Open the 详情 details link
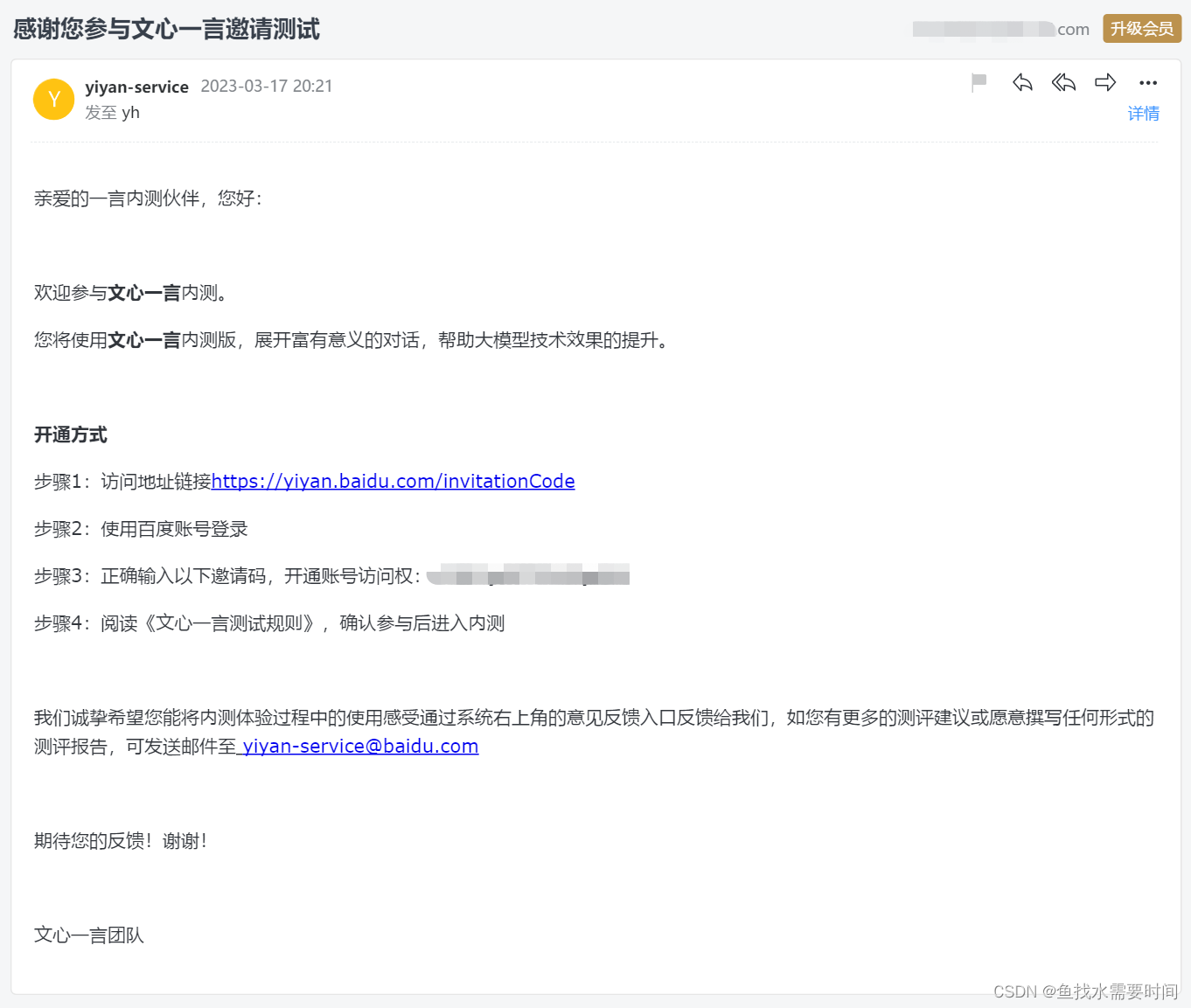 (1143, 114)
